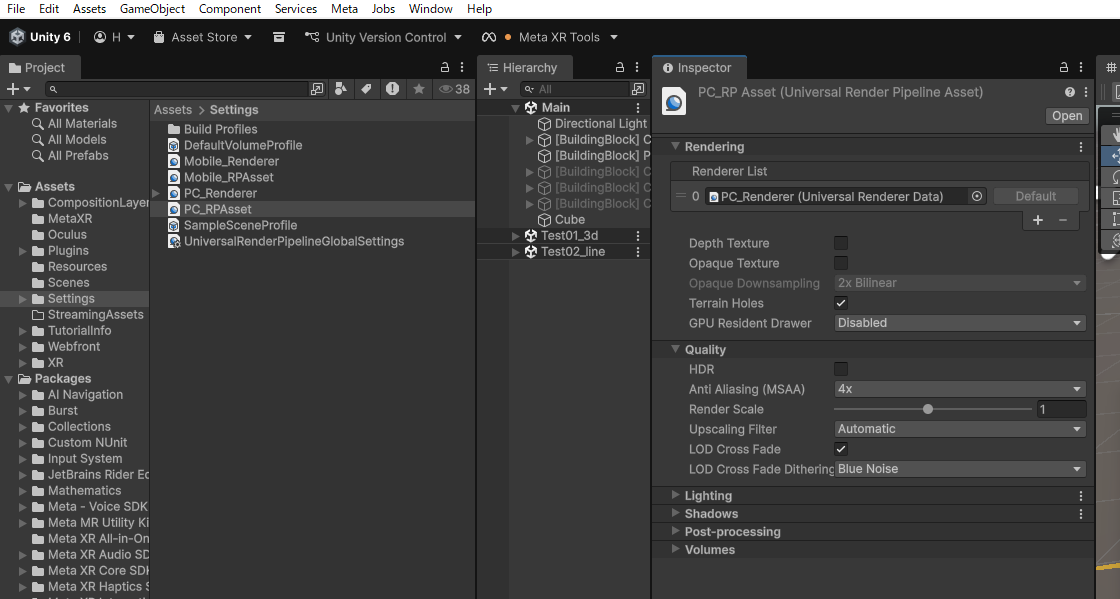Viewport: 1120px width, 599px height.
Task: Select the Oculus folder
Action: click(x=67, y=235)
